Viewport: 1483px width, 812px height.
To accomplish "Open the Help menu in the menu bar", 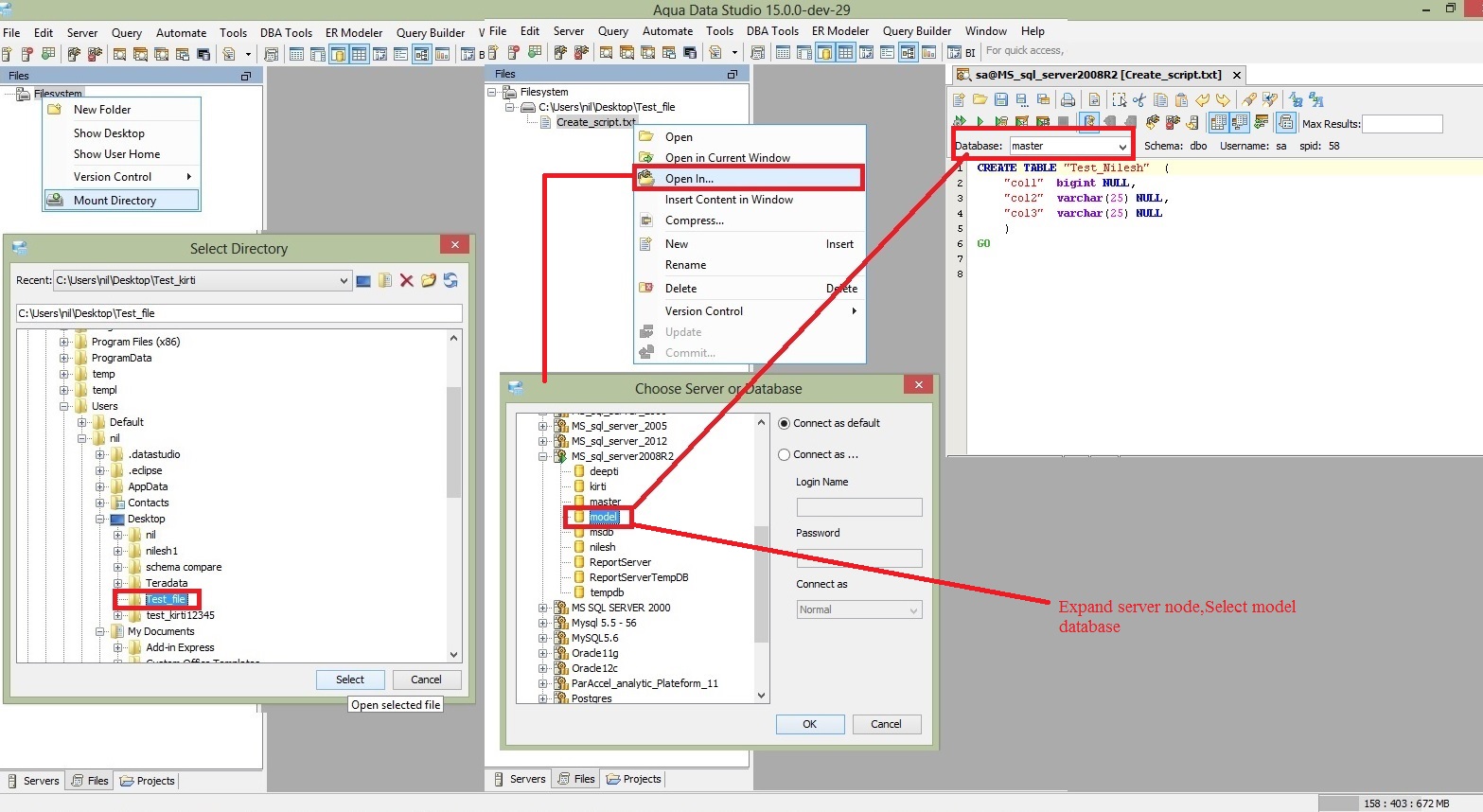I will point(1033,31).
